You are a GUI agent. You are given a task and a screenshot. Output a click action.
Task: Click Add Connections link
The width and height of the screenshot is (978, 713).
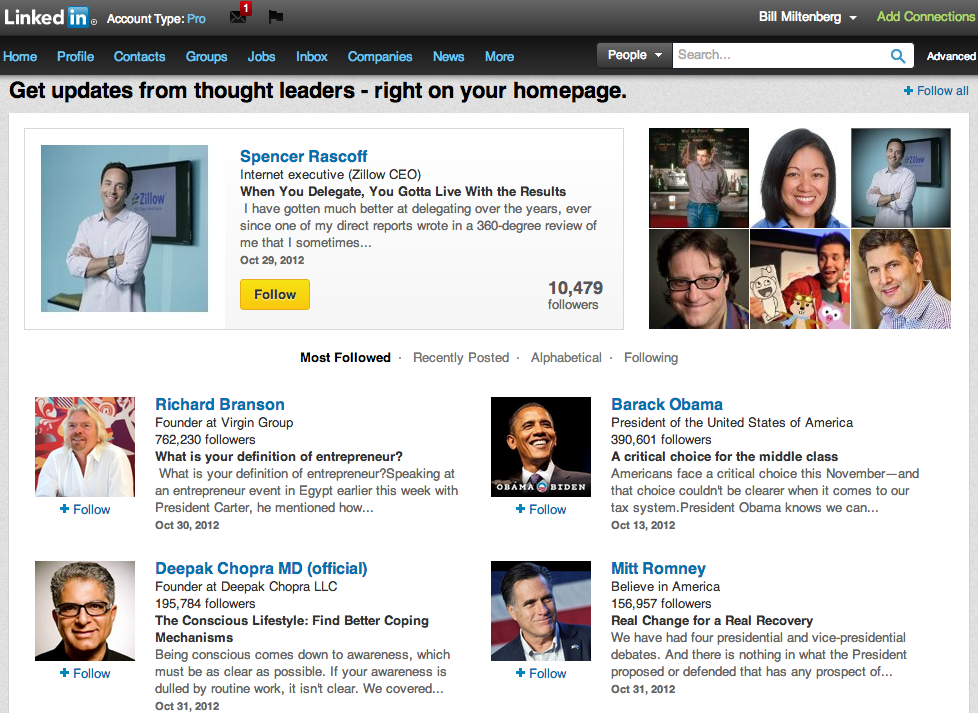point(926,17)
